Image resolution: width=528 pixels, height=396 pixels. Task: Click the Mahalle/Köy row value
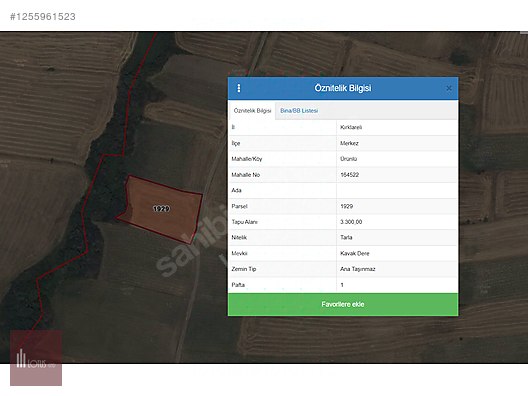[349, 159]
